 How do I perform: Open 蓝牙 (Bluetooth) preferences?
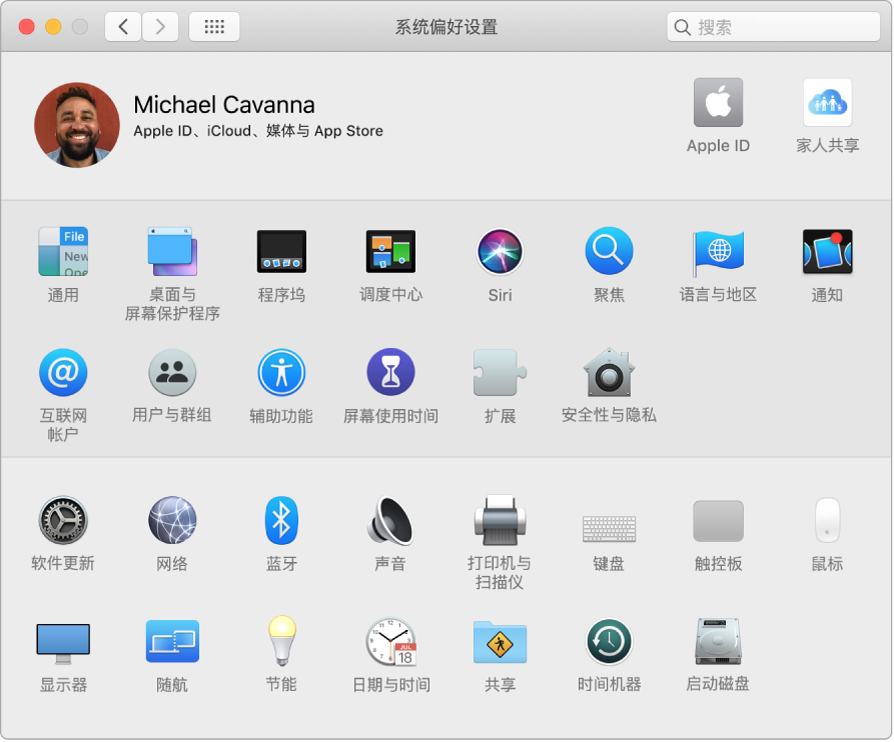pyautogui.click(x=281, y=521)
